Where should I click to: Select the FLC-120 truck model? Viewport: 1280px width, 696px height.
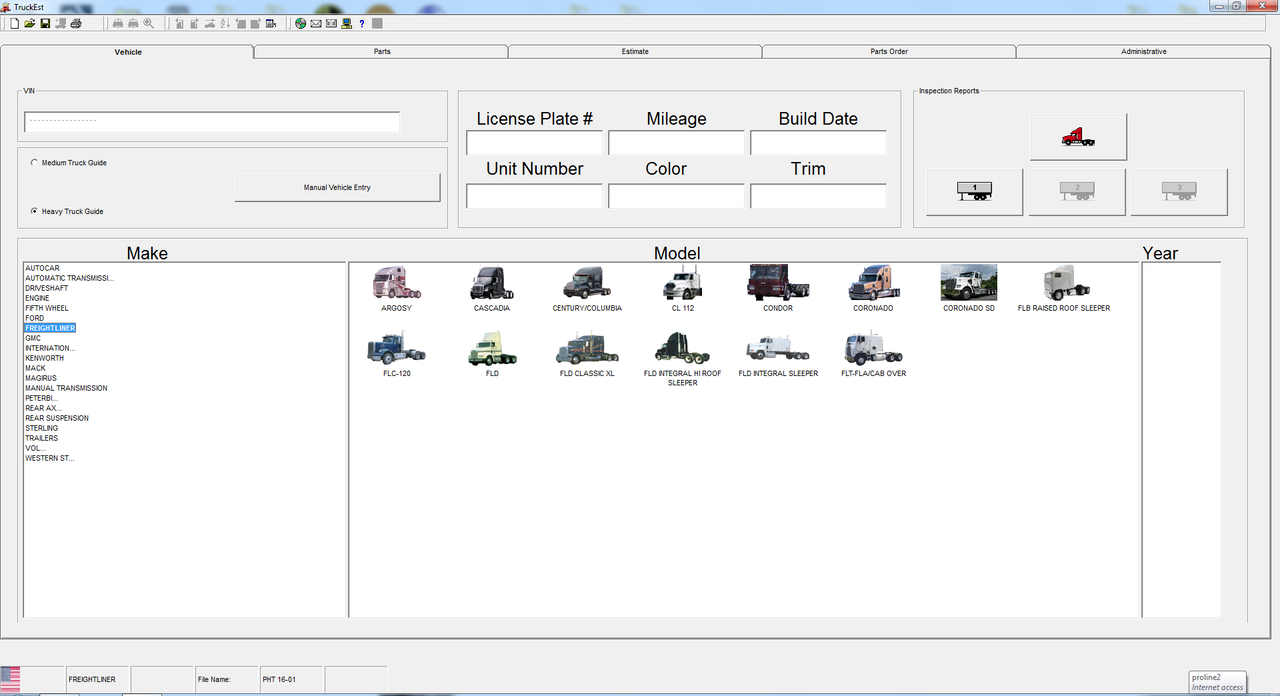[396, 355]
